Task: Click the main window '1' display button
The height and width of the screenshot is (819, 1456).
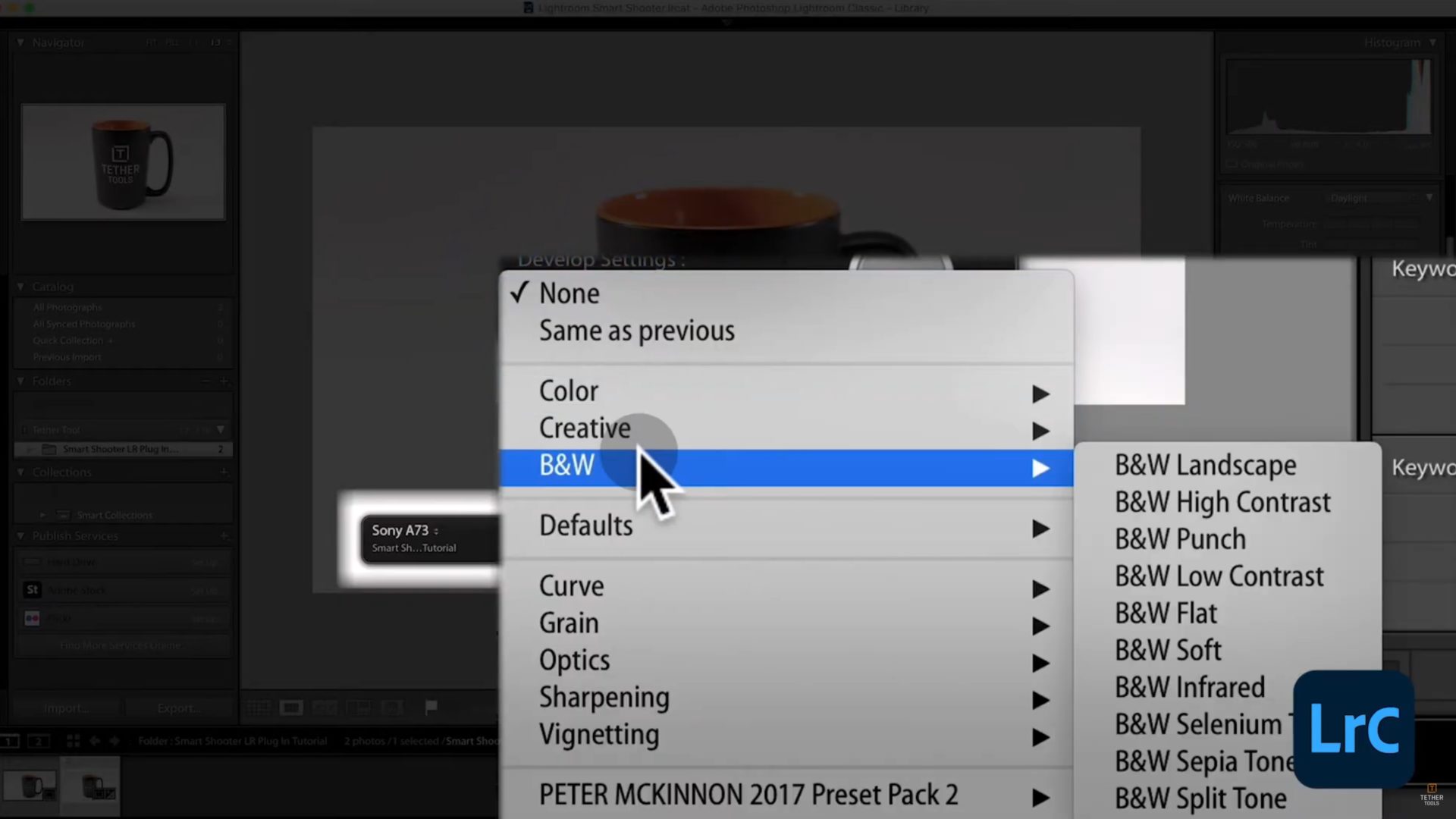Action: pos(10,741)
